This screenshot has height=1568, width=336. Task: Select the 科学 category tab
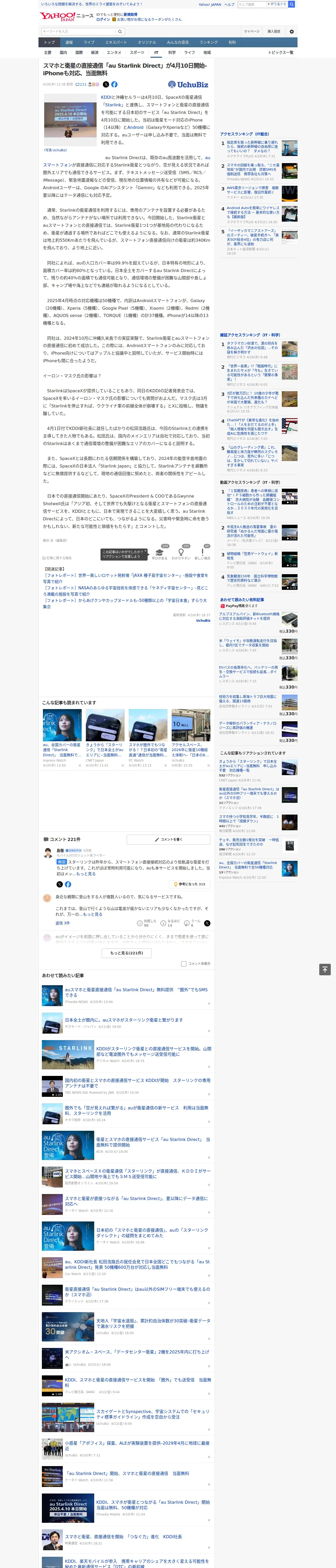pos(172,52)
